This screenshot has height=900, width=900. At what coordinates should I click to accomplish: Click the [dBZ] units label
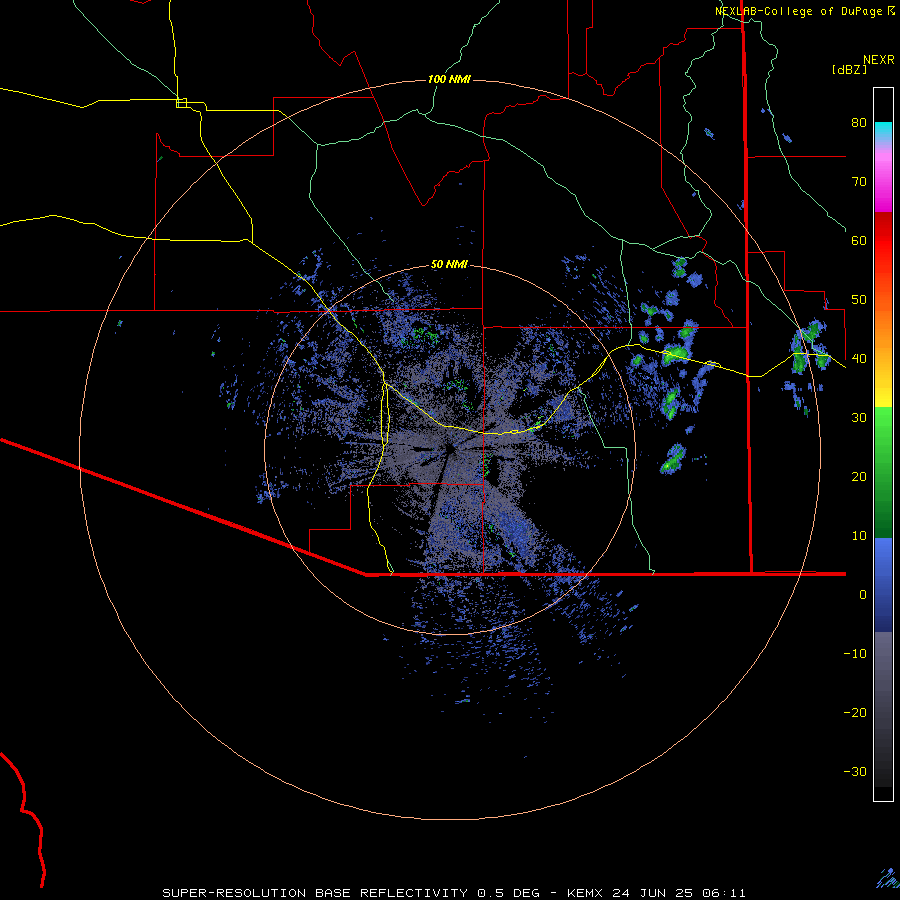pos(849,69)
